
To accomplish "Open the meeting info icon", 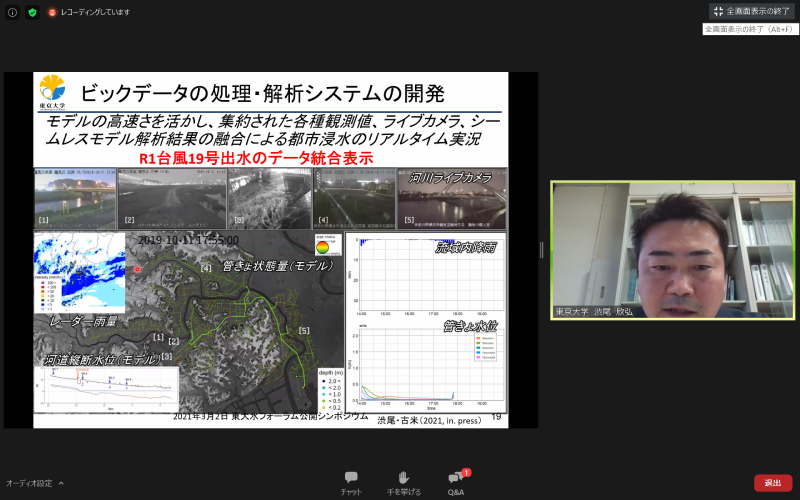I will click(x=12, y=12).
